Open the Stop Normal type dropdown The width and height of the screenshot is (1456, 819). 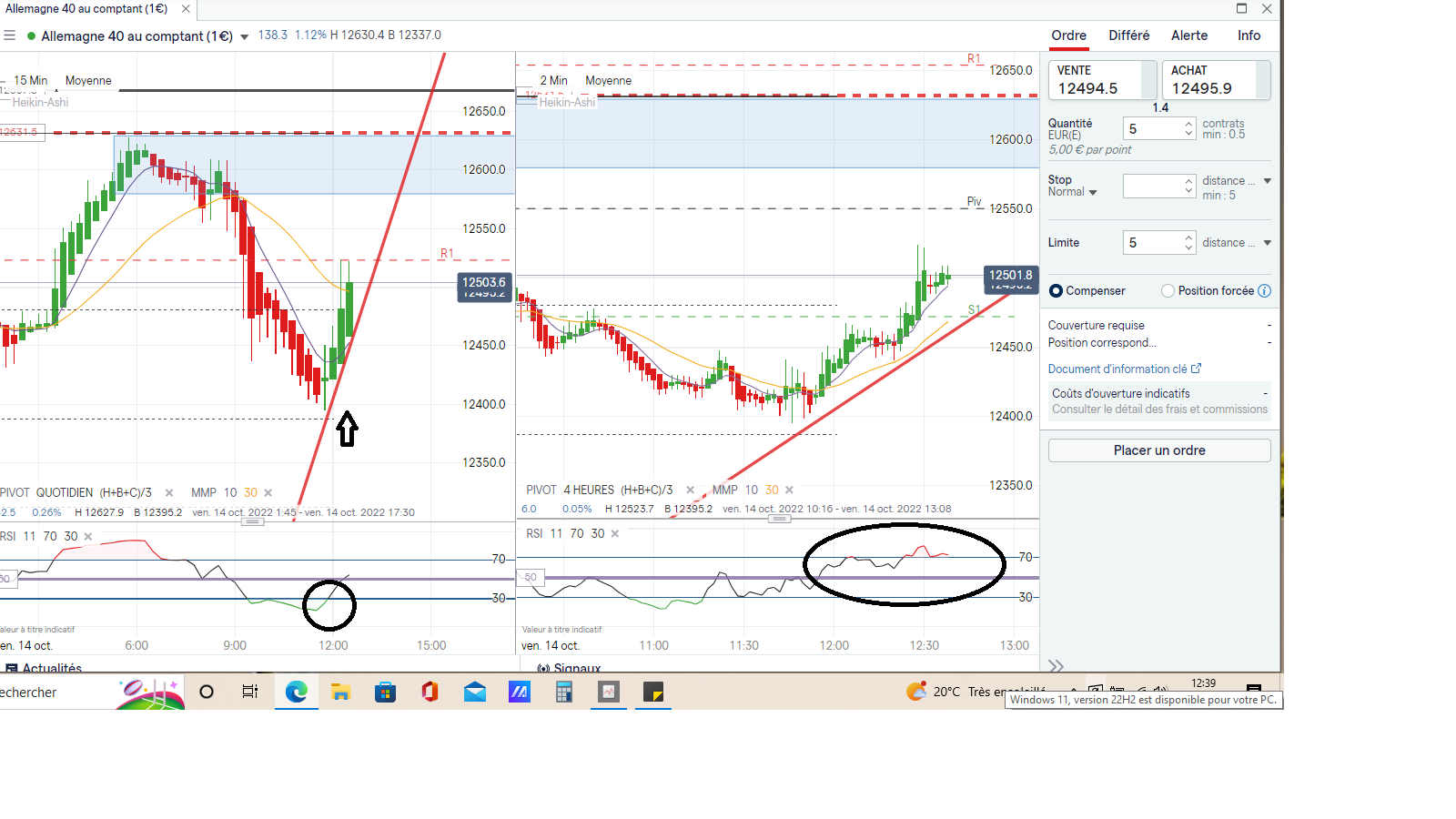[x=1073, y=192]
